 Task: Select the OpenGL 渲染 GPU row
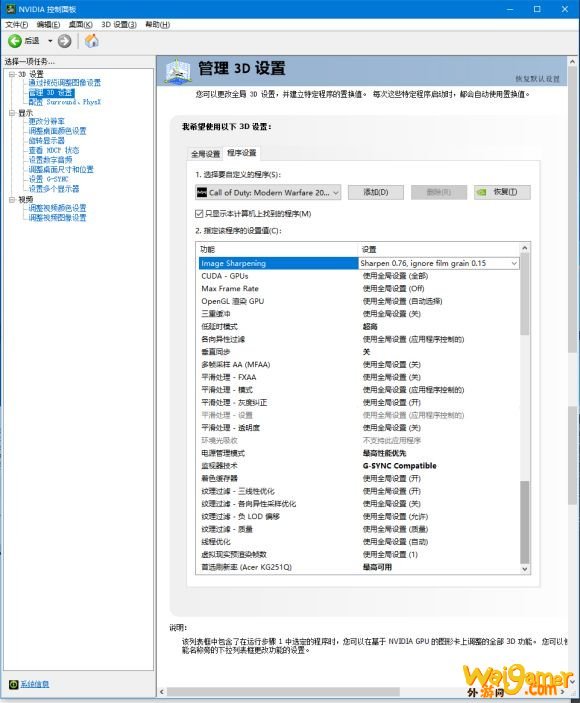359,301
